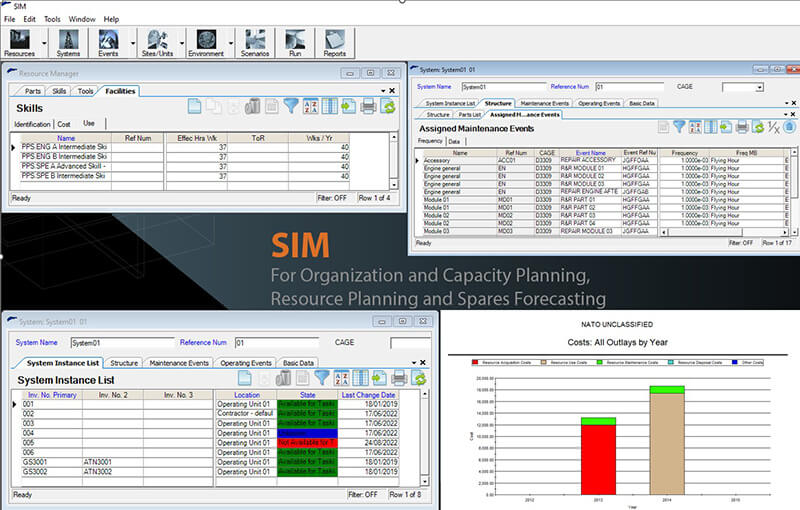Open the Window menu

(82, 19)
